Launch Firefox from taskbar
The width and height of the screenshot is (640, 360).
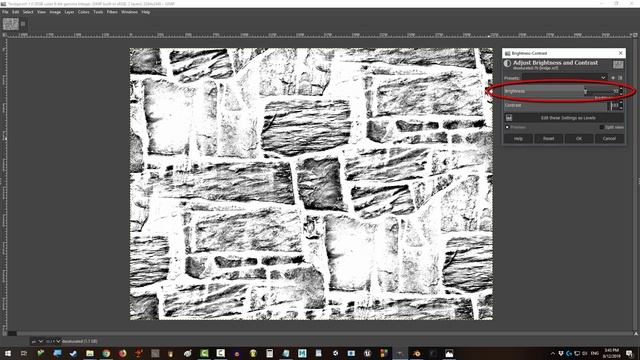122,353
